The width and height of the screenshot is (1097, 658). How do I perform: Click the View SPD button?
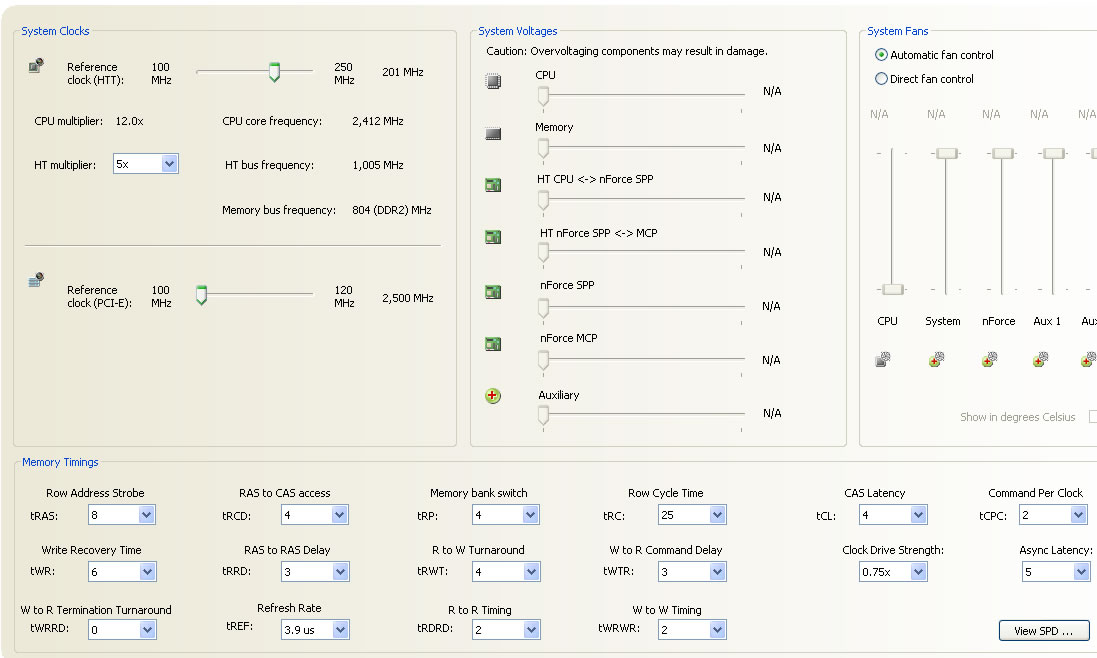click(x=1043, y=631)
